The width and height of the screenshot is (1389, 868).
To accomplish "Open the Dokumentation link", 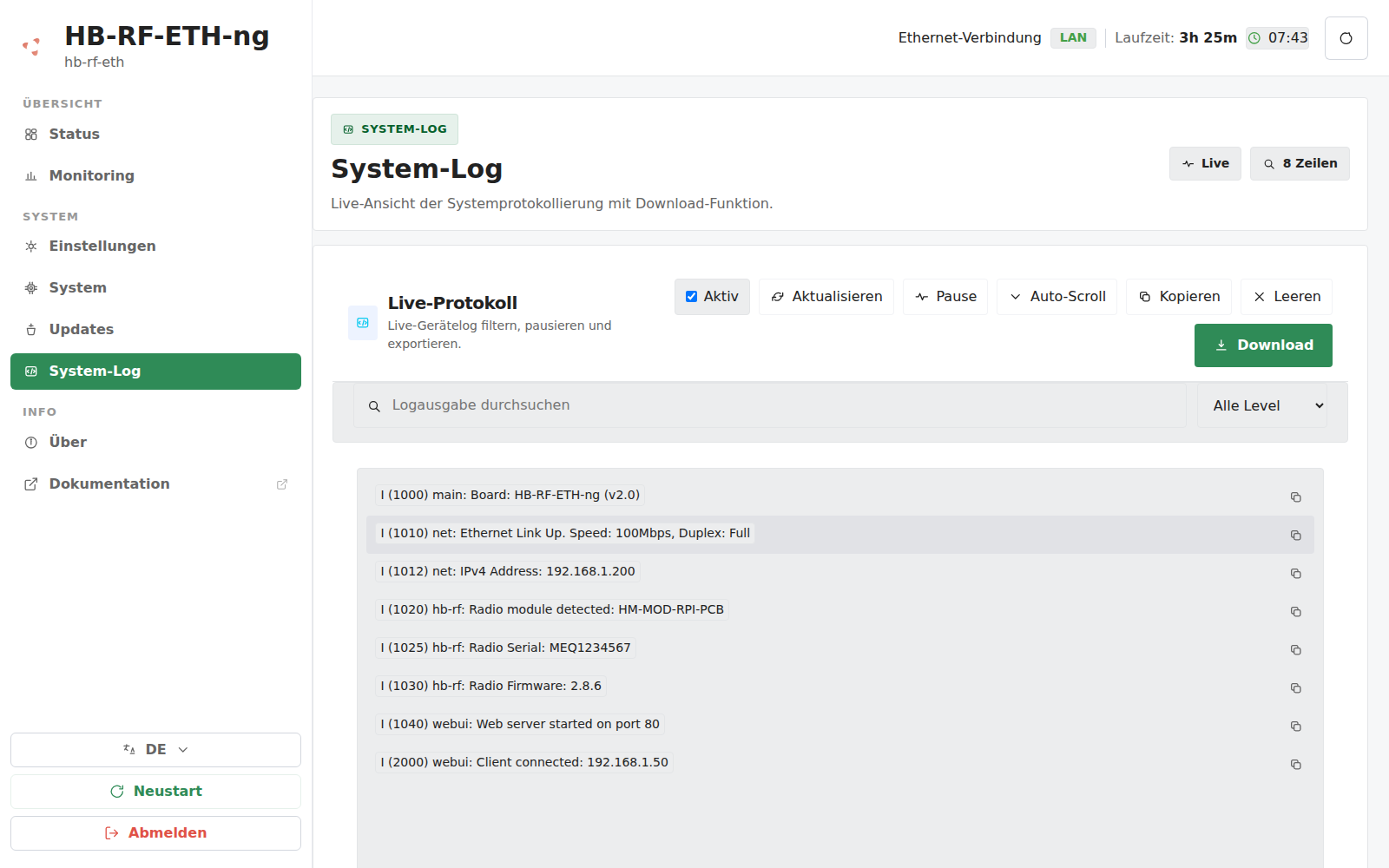I will pos(155,484).
